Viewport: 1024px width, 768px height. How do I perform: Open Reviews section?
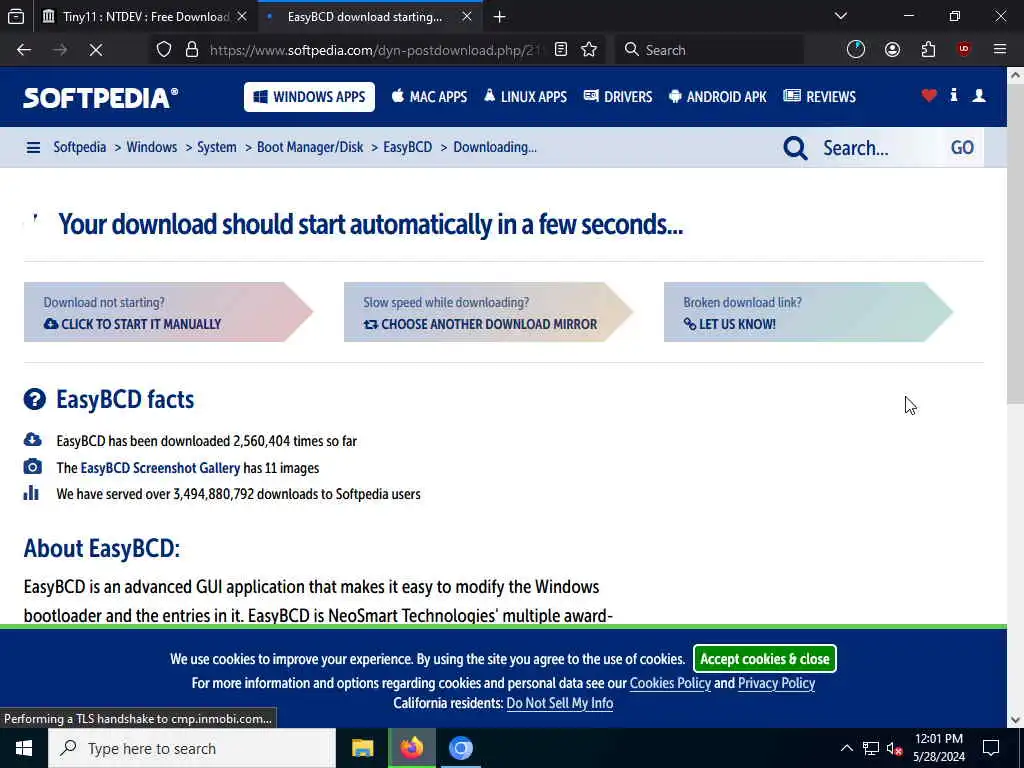pos(820,97)
